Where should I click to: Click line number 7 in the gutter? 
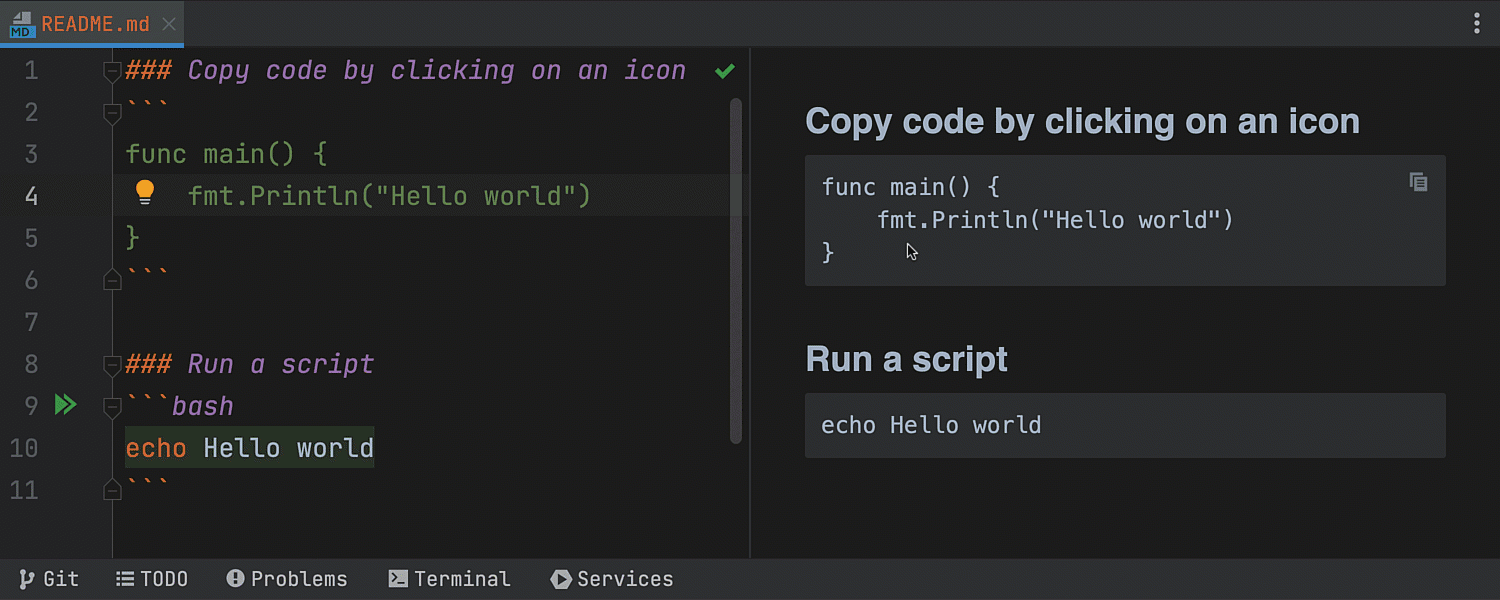[30, 322]
